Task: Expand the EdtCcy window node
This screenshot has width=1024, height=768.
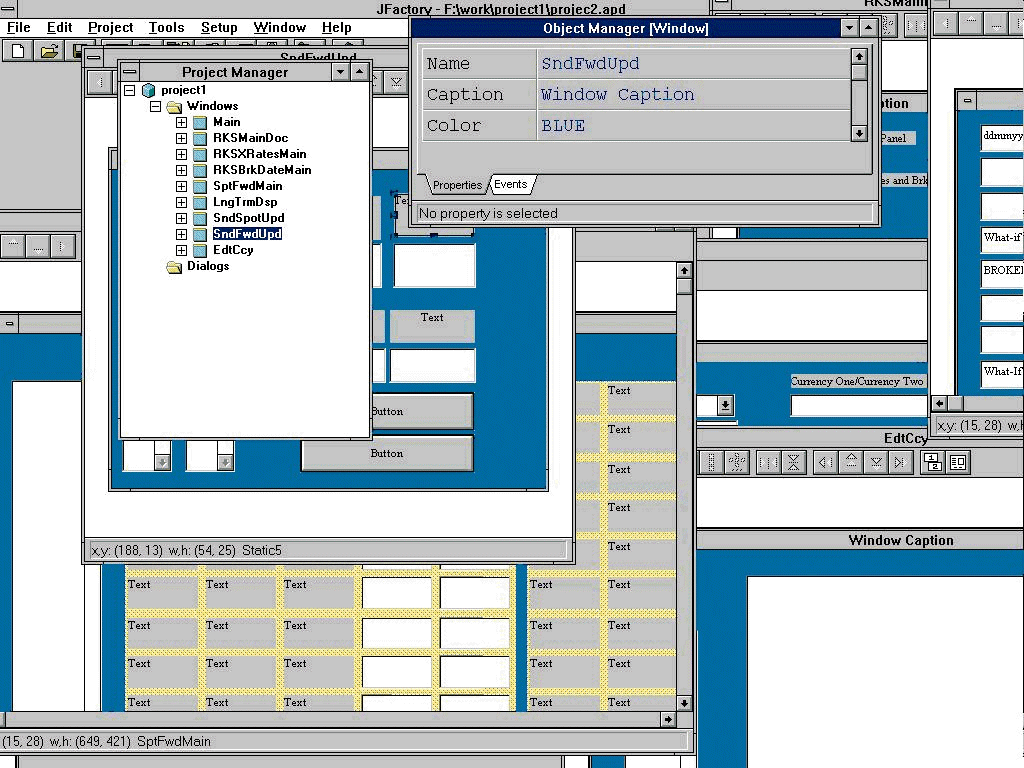Action: click(181, 250)
